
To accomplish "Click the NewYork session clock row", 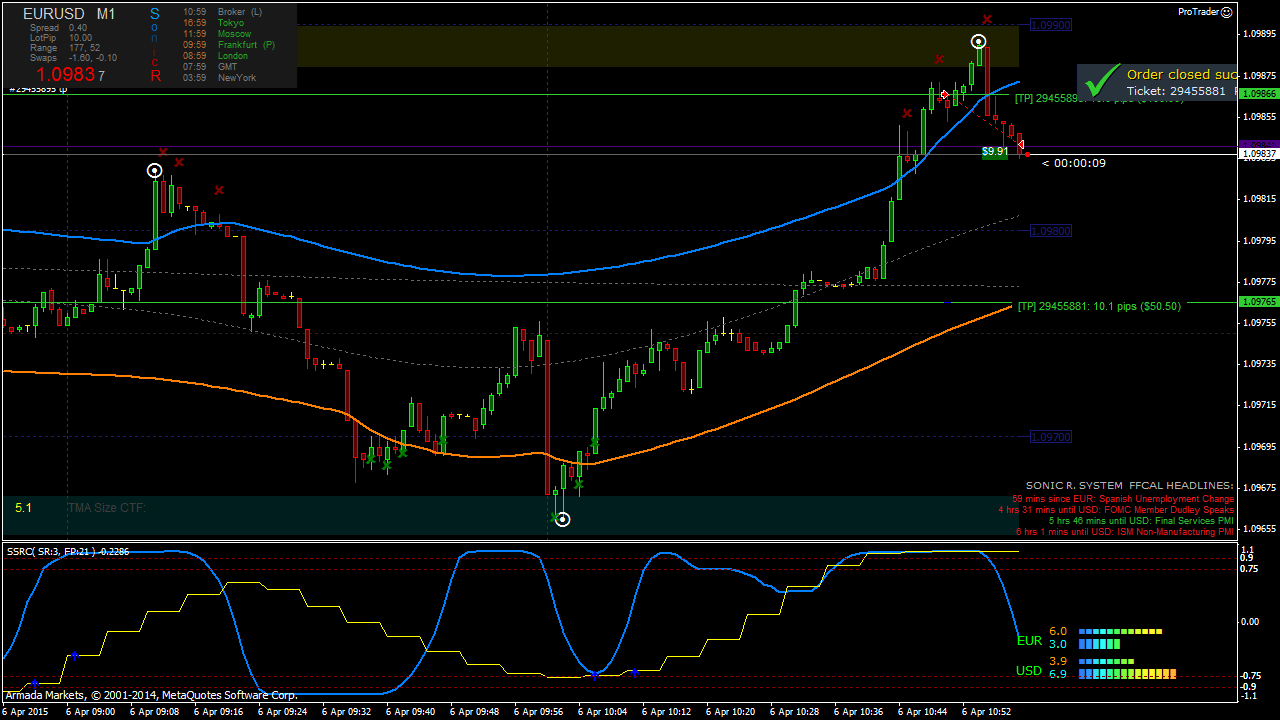I will click(219, 78).
